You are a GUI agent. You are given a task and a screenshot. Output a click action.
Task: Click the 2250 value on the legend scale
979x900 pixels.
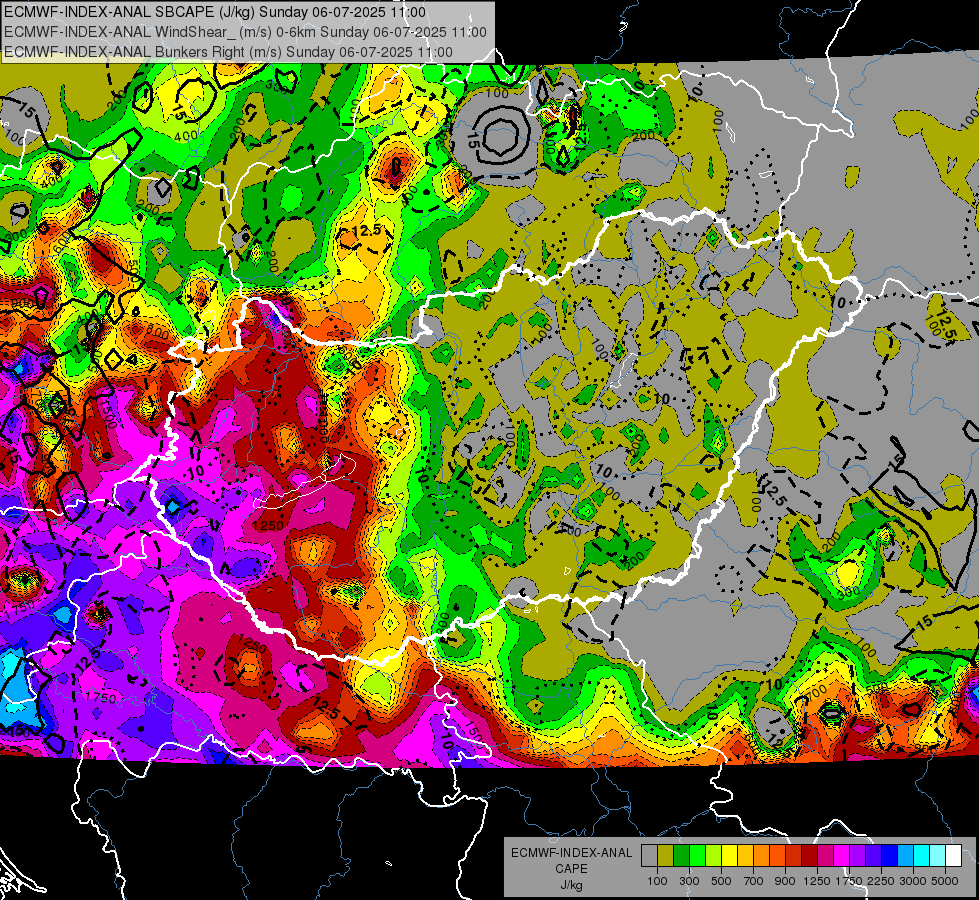[x=881, y=881]
